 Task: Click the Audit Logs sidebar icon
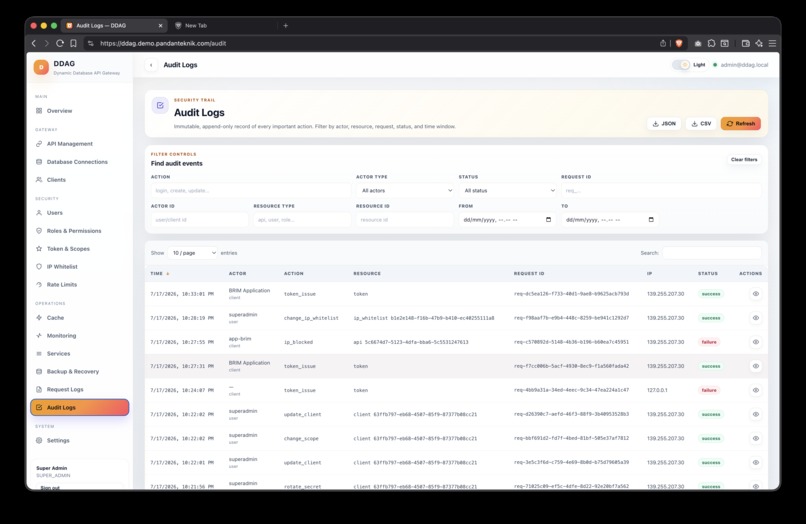[x=39, y=407]
